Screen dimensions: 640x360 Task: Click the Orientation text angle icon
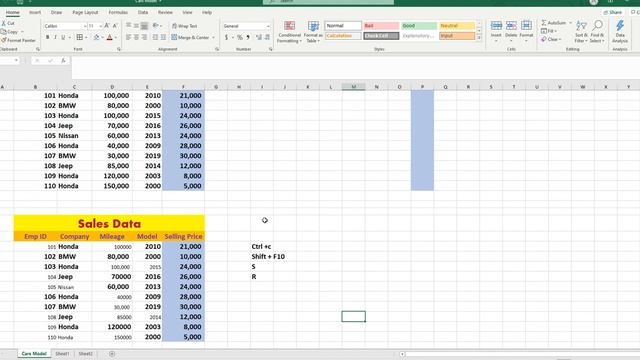coord(156,26)
